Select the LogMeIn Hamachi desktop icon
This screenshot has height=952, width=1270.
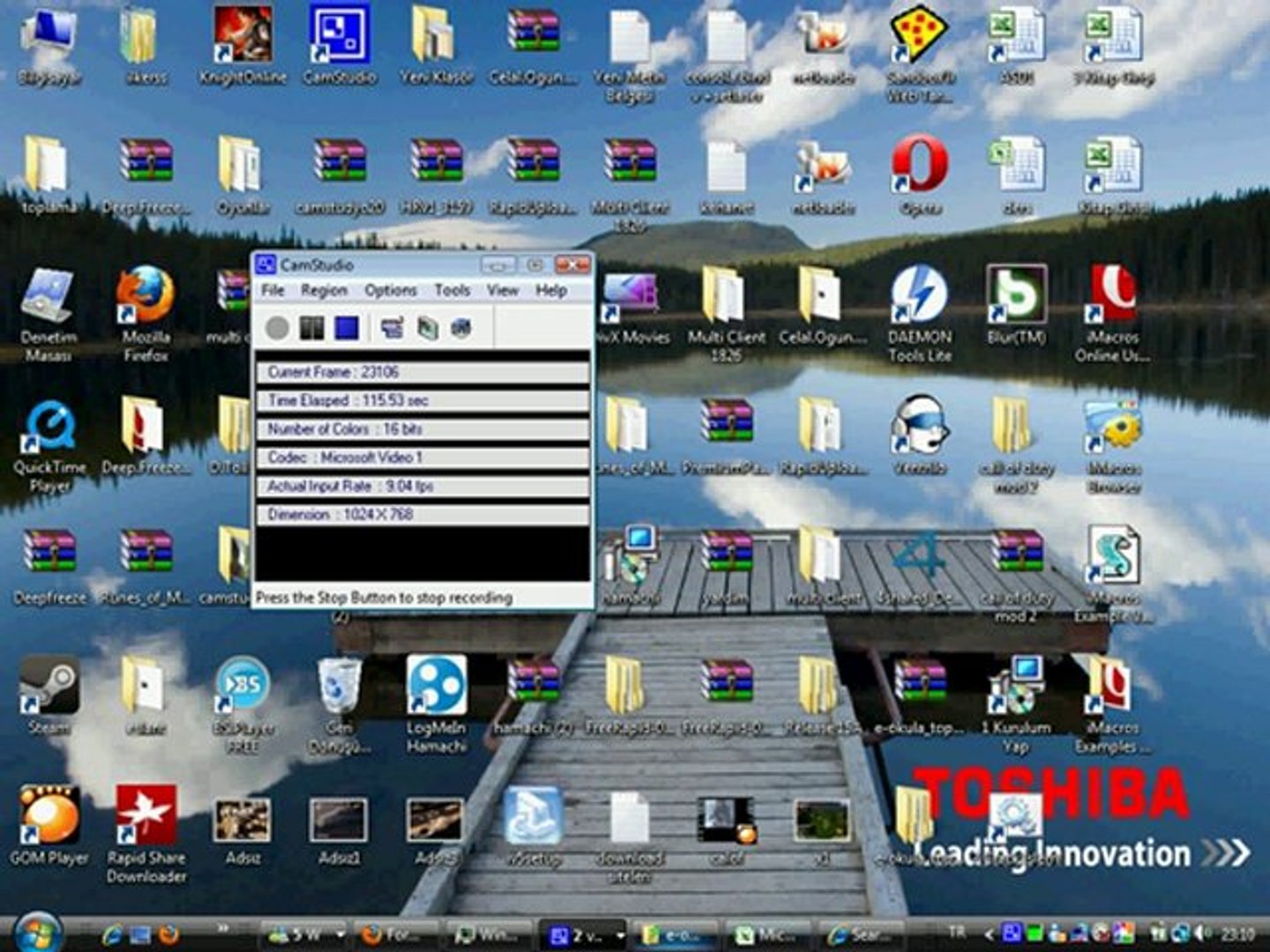(x=437, y=705)
